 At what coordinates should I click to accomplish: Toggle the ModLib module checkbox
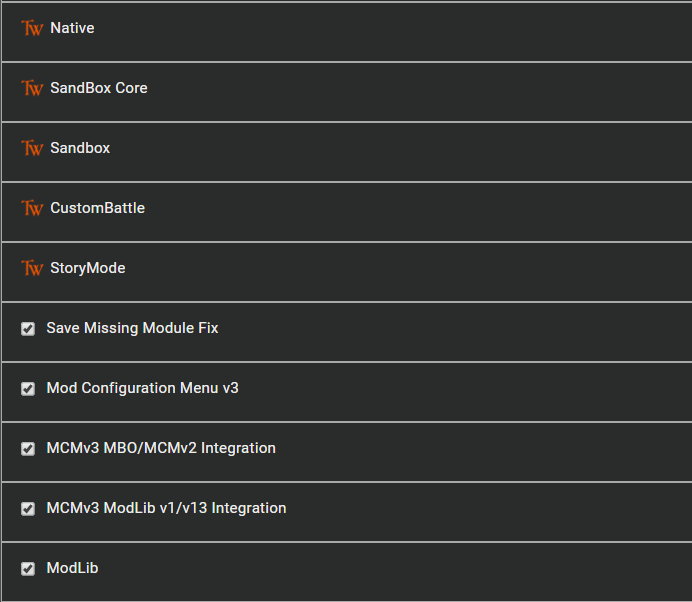[x=28, y=569]
